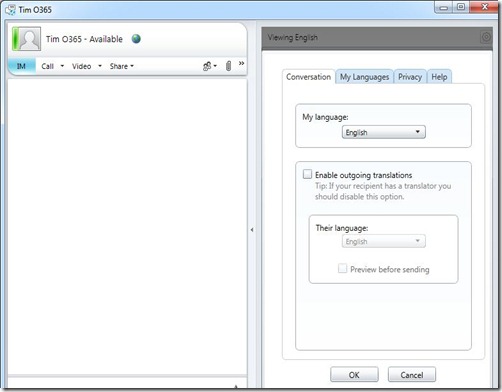Click the Viewing English header text
The width and height of the screenshot is (502, 392).
292,37
